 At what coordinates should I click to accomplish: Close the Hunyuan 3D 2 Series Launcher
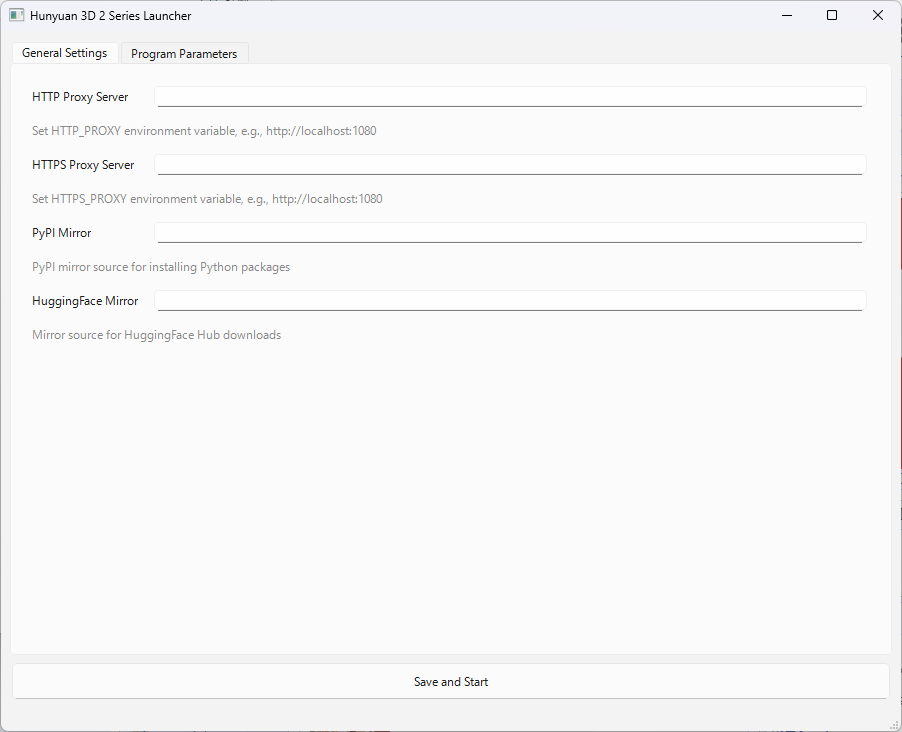[x=878, y=16]
